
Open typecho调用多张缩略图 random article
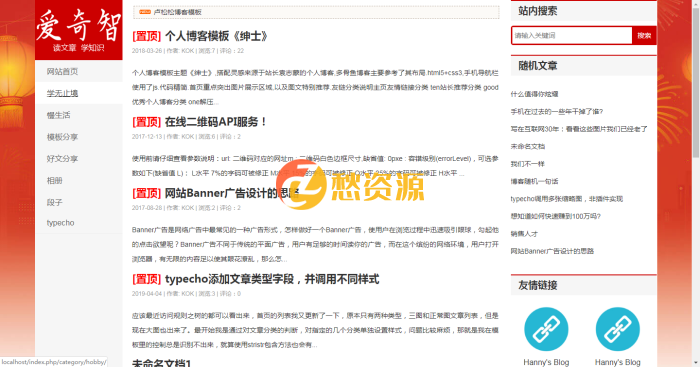point(567,199)
